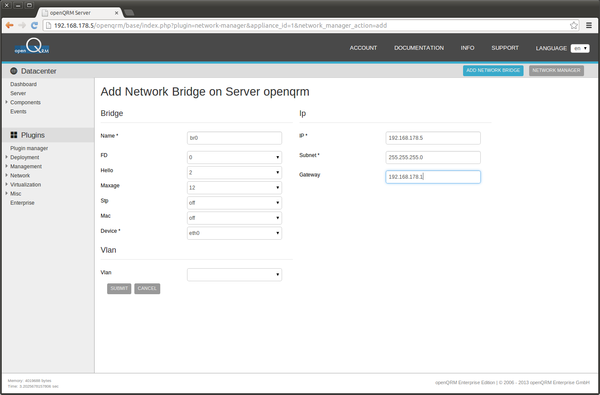
Task: Open the Account menu
Action: click(x=363, y=48)
